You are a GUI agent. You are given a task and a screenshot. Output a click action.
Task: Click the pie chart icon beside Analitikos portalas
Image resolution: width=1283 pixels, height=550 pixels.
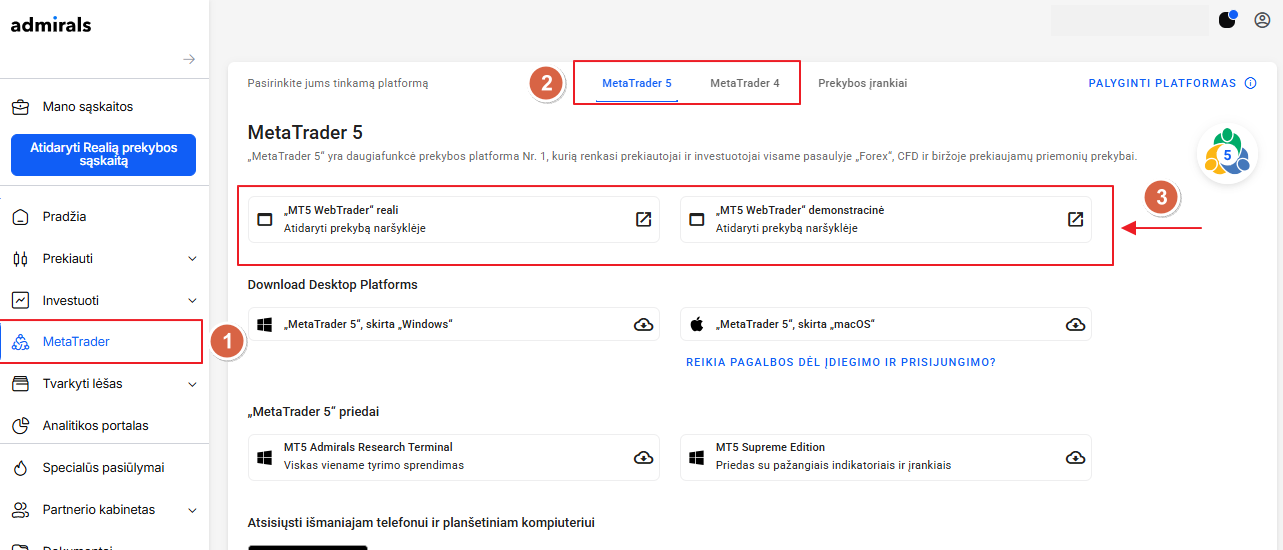[20, 426]
